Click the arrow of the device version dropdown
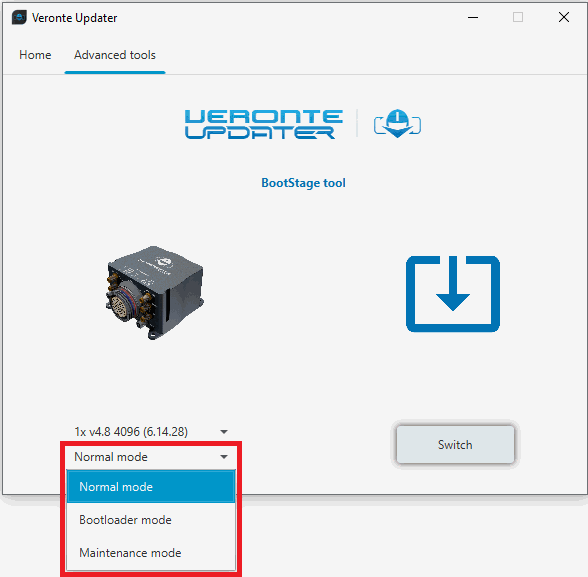This screenshot has width=588, height=577. (x=224, y=432)
